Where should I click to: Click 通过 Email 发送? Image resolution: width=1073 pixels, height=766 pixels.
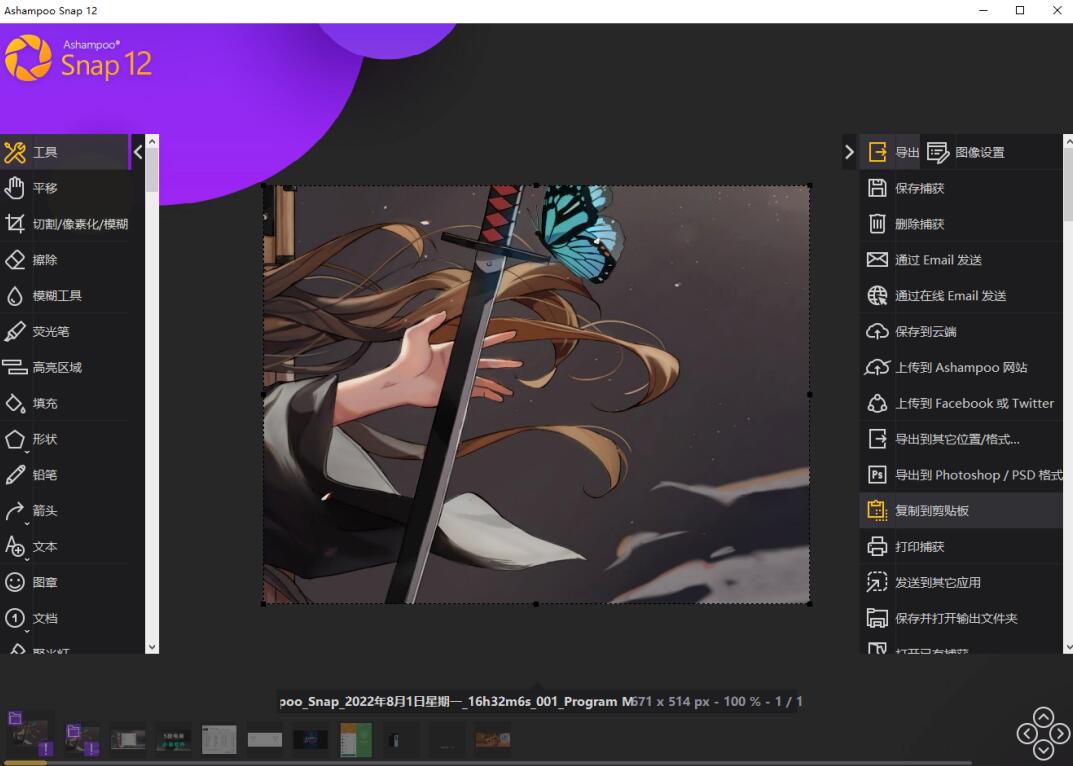pyautogui.click(x=938, y=260)
